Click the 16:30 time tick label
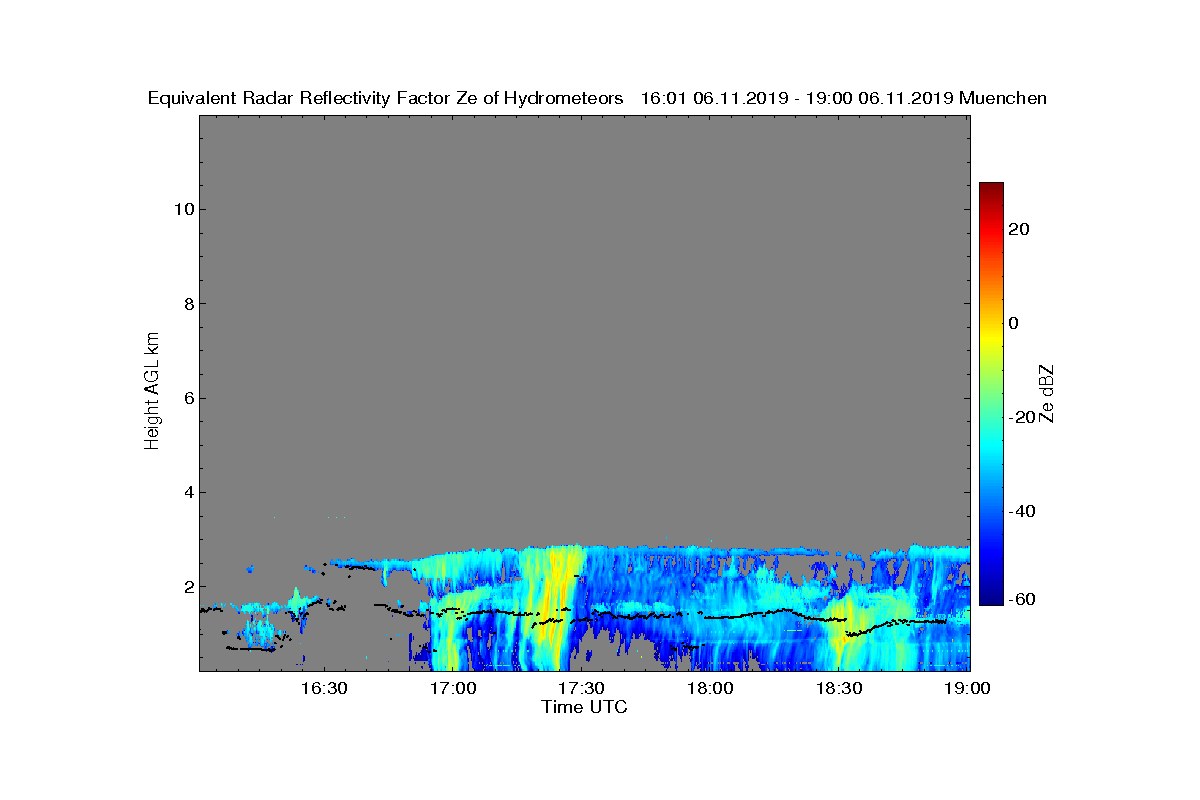This screenshot has height=800, width=1200. click(x=324, y=689)
